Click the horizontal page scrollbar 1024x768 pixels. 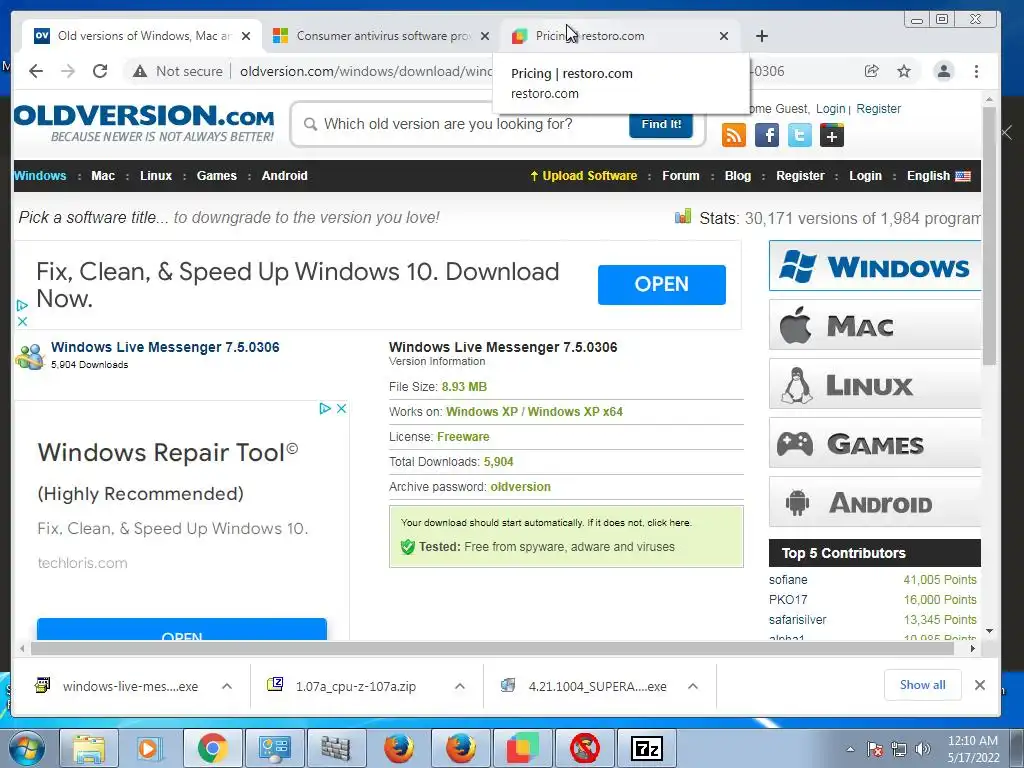pyautogui.click(x=492, y=648)
